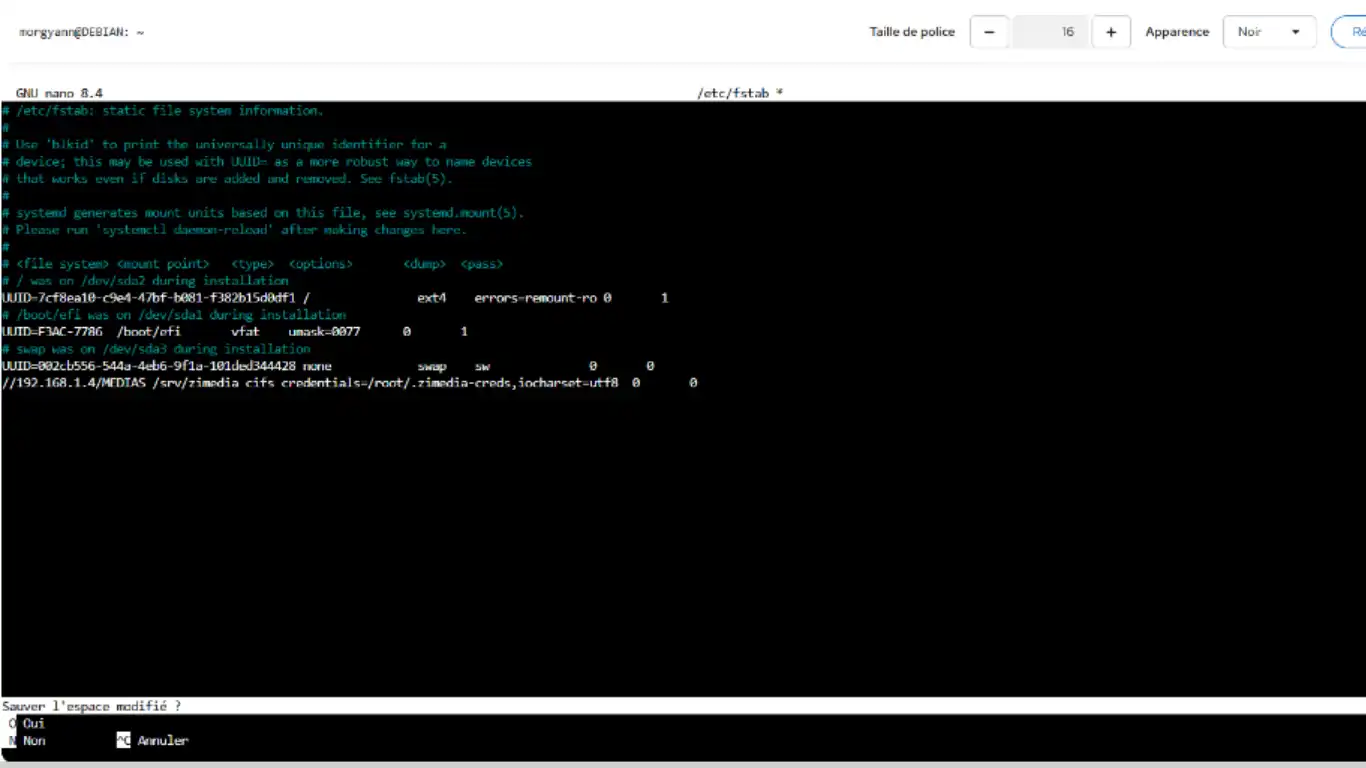Click the CIFS line //192.168.1.4/MEDIAS
The image size is (1366, 768).
click(349, 383)
